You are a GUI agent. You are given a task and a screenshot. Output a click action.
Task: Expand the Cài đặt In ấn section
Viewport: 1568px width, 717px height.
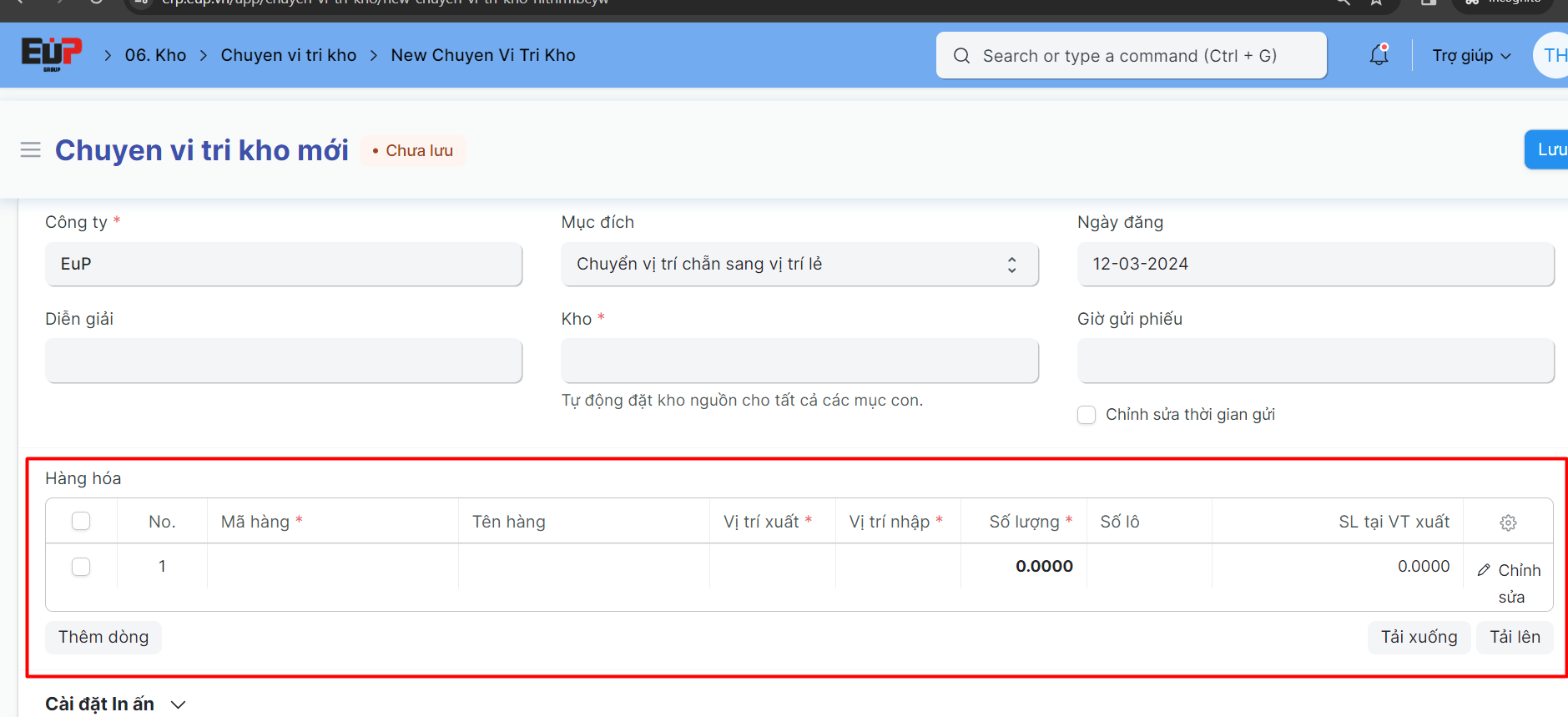pos(115,704)
